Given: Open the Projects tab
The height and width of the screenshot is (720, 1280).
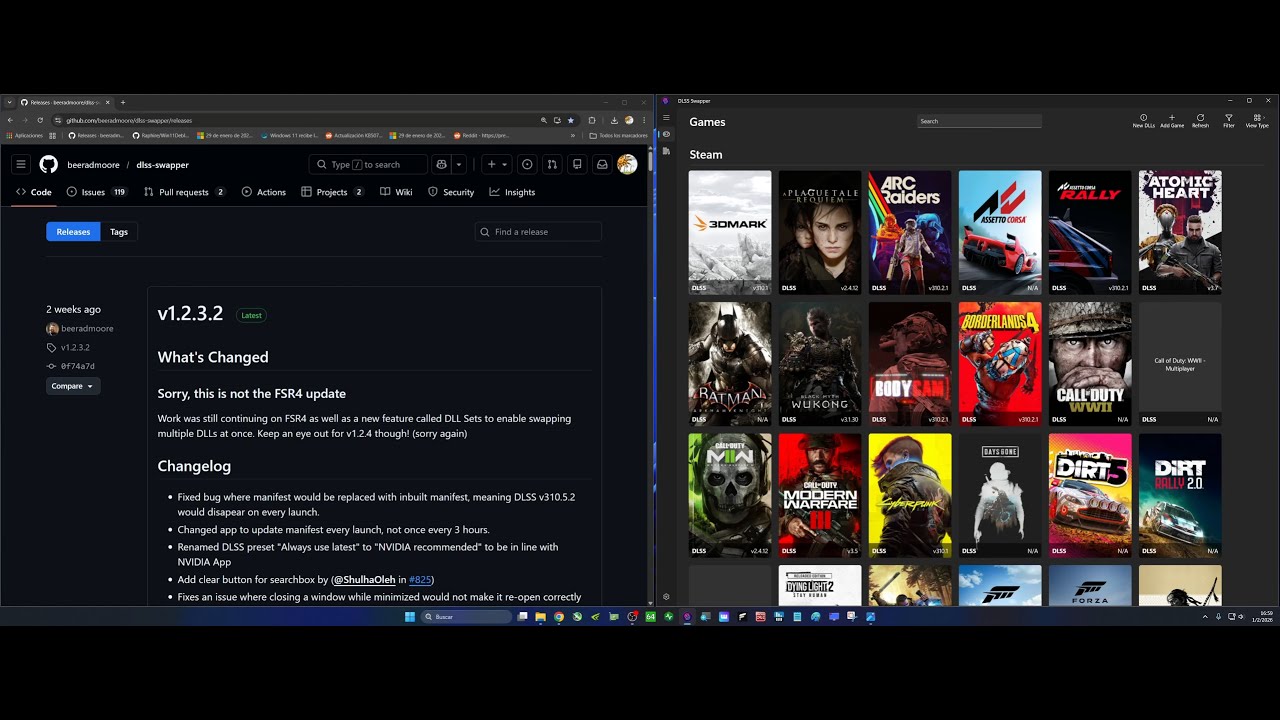Looking at the screenshot, I should [333, 192].
